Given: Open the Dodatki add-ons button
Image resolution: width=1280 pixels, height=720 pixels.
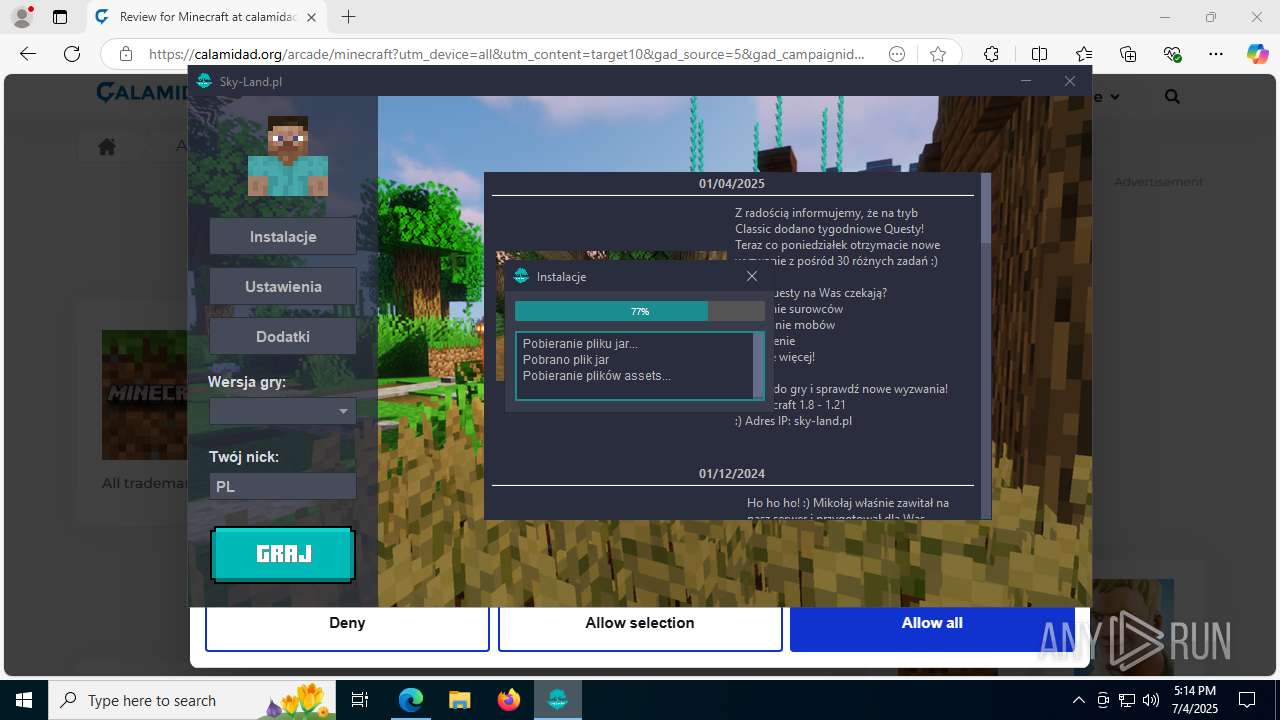Looking at the screenshot, I should (x=283, y=337).
